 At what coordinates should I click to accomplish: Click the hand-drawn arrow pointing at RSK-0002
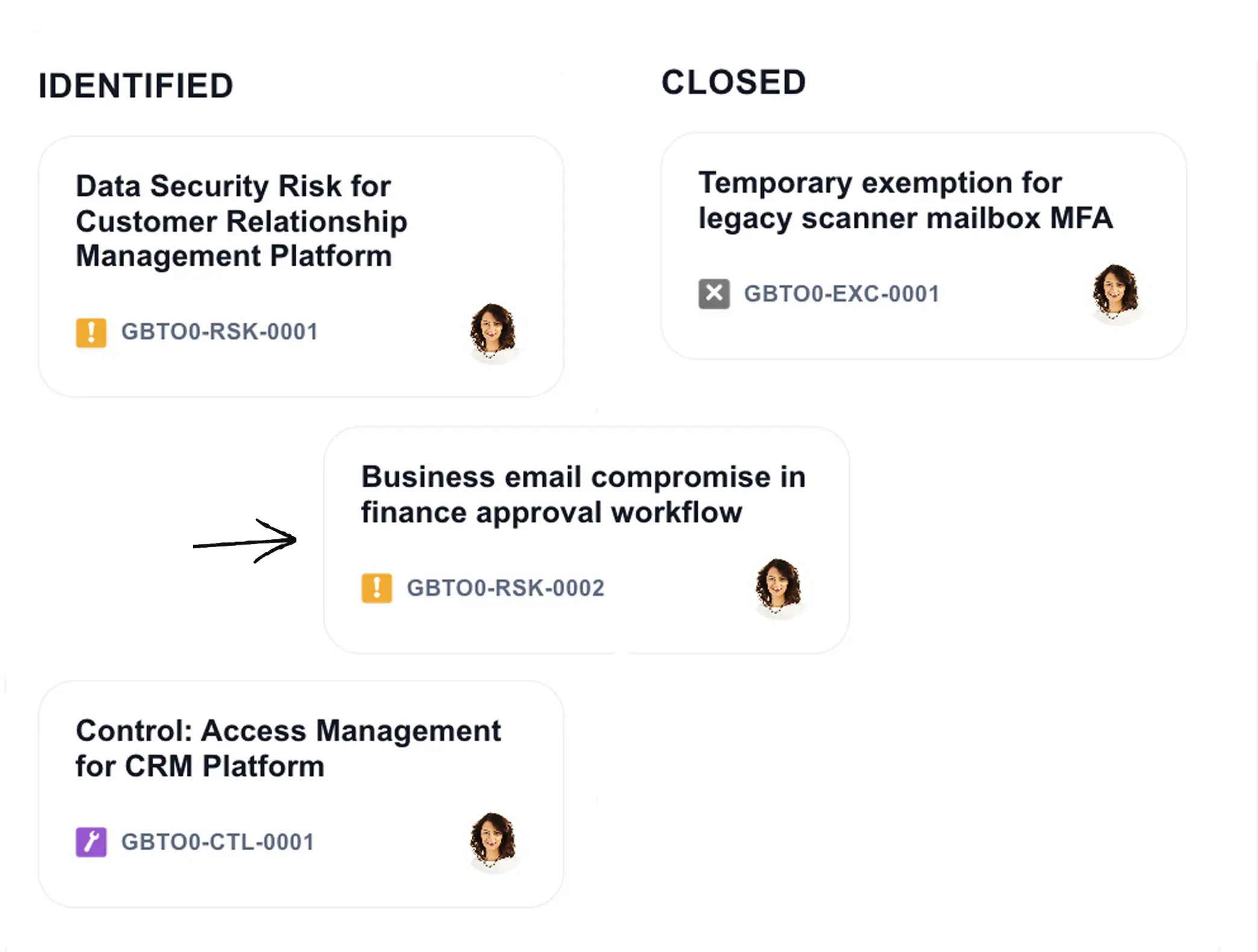click(x=245, y=541)
